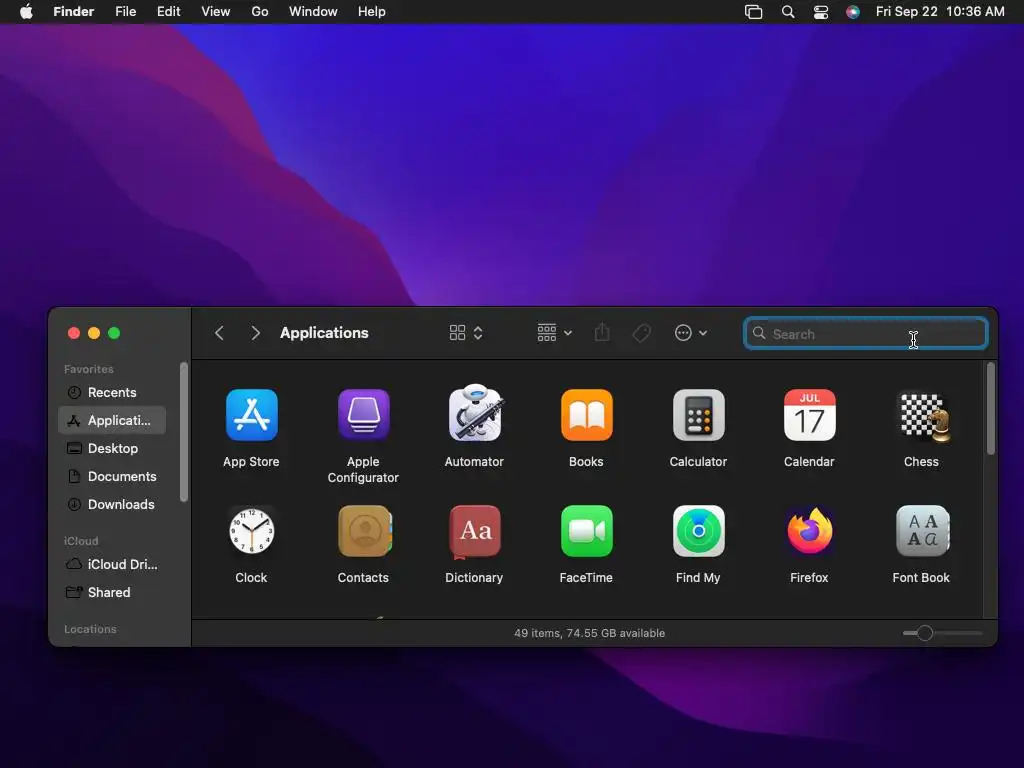Open the Group By dropdown
The width and height of the screenshot is (1024, 768).
(554, 332)
